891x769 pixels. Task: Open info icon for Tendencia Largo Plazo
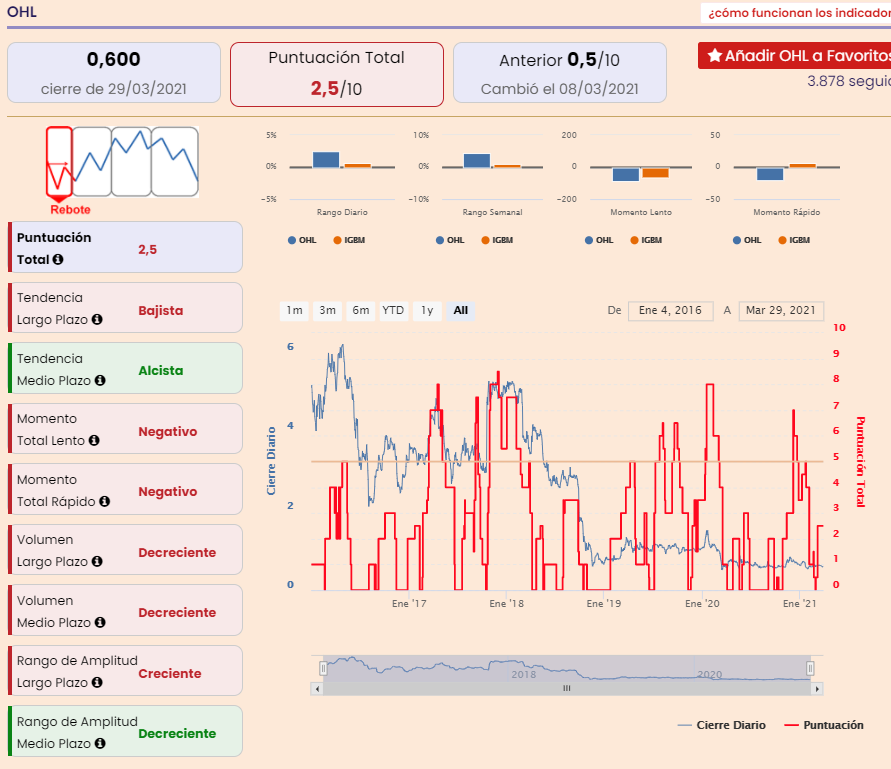coord(97,319)
